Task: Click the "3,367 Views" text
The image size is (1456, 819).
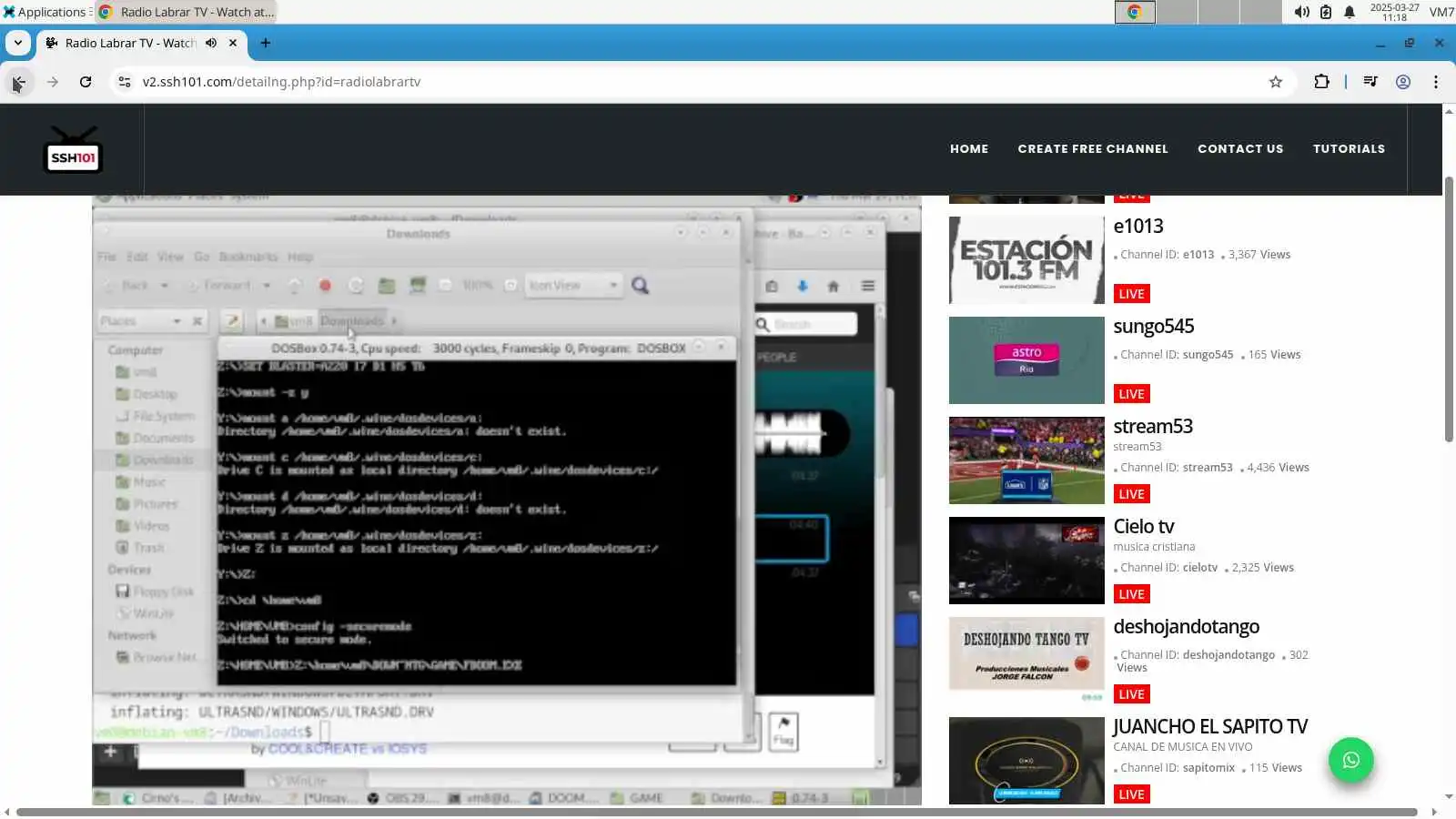Action: pyautogui.click(x=1259, y=255)
